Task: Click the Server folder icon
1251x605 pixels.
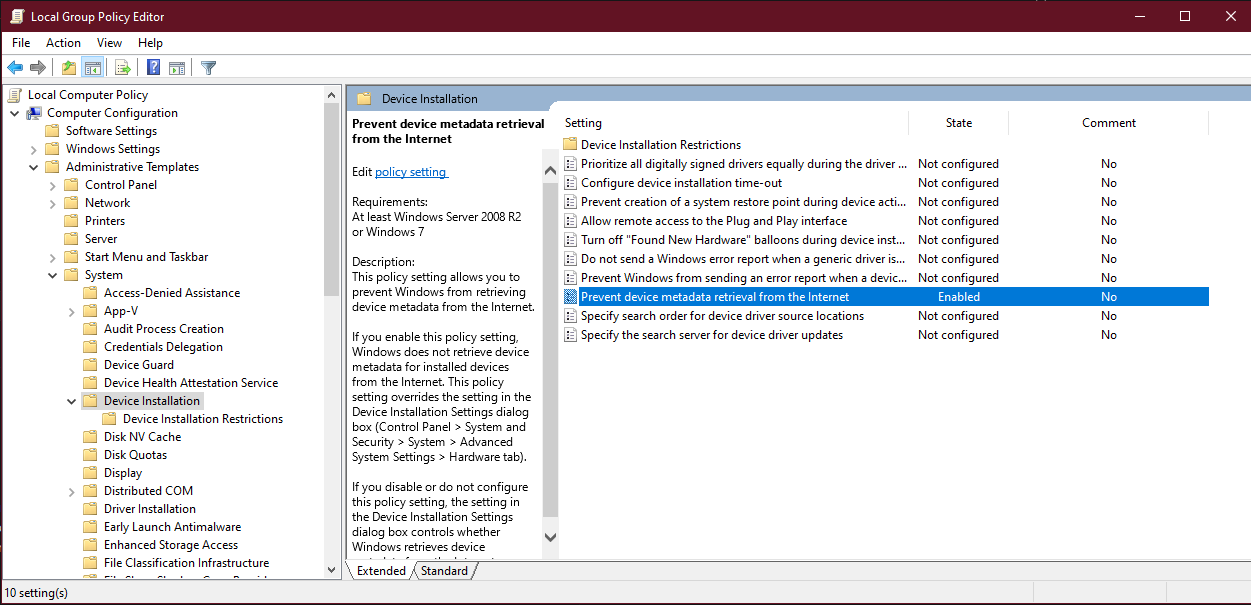Action: point(72,239)
